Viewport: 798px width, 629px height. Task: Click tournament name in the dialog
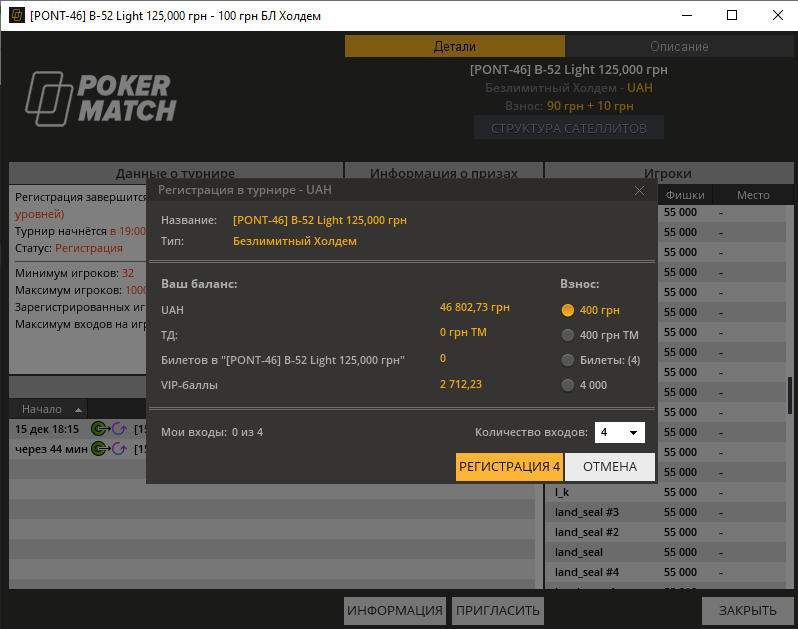click(320, 220)
